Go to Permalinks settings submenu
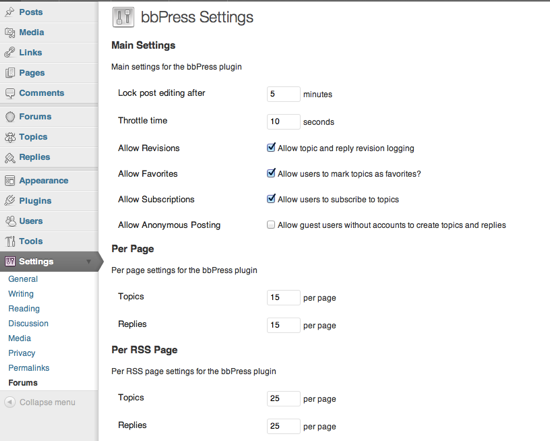Screen dimensions: 550x441 tap(29, 368)
